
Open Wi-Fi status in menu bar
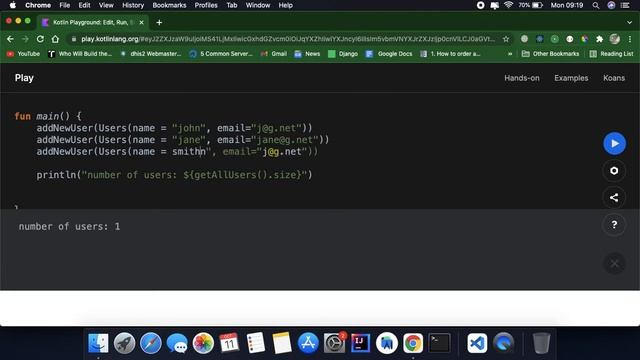coord(508,5)
